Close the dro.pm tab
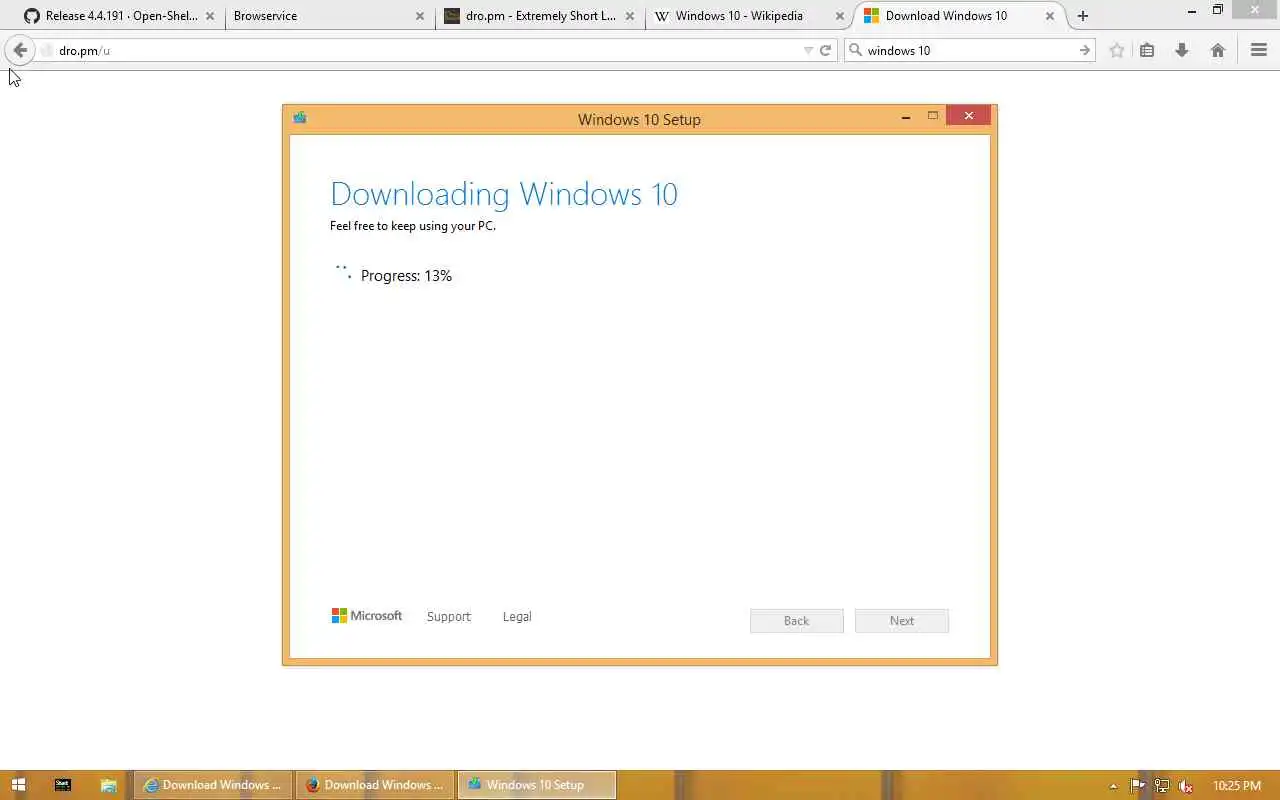This screenshot has height=800, width=1280. click(630, 16)
